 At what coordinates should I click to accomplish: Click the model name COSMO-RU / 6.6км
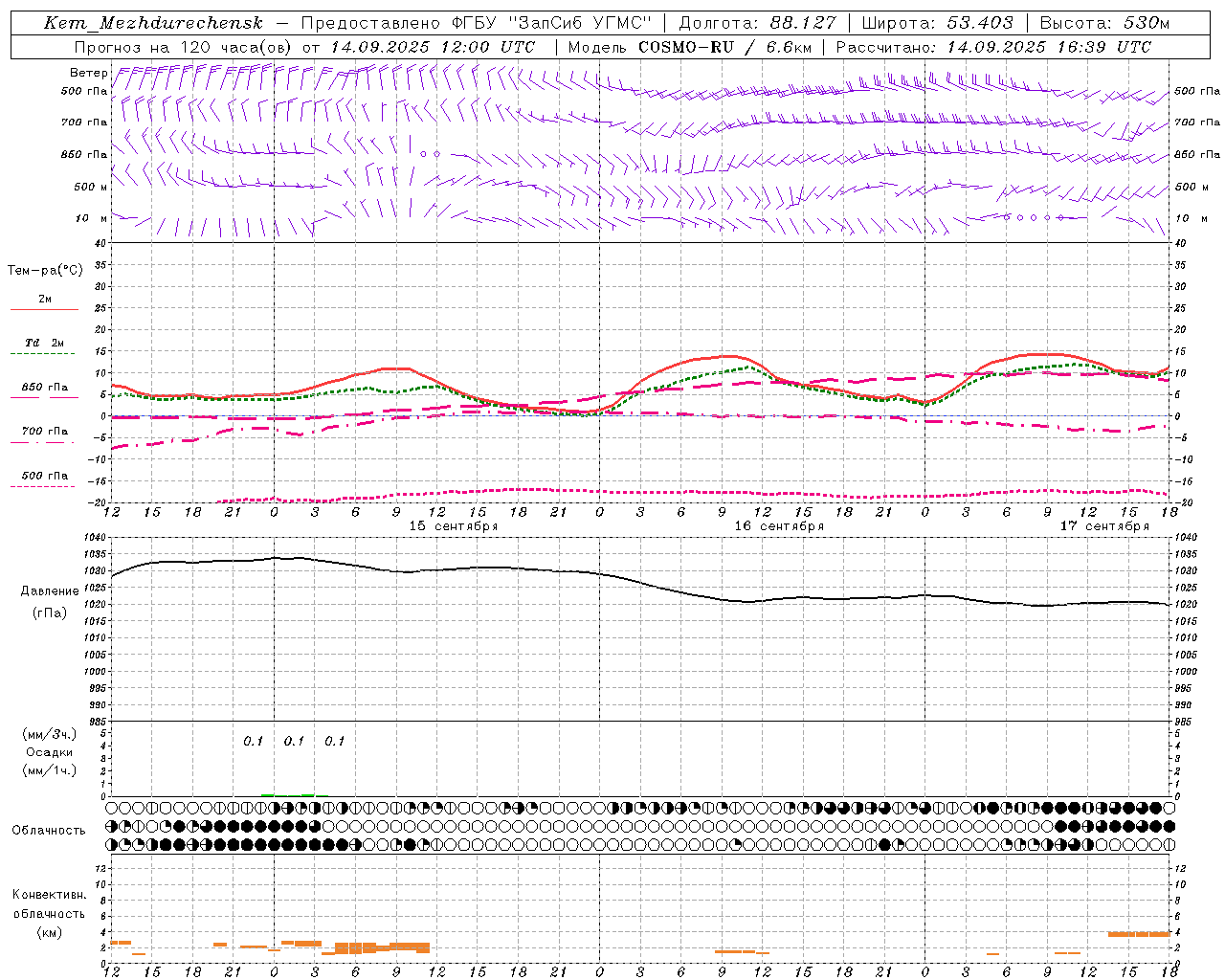724,47
